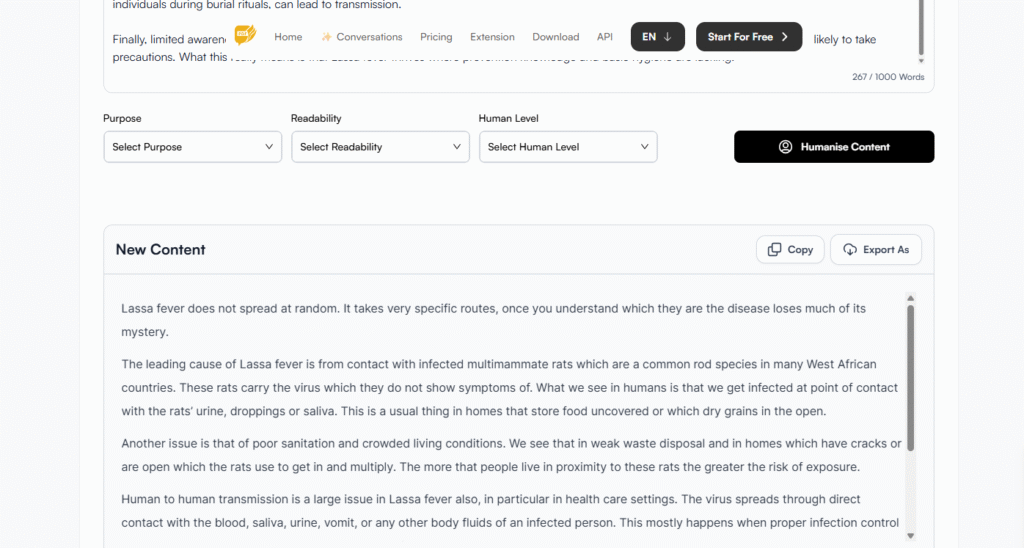Click the sparkle icon beside Conversations
Screen dimensions: 1024x548
pos(327,37)
